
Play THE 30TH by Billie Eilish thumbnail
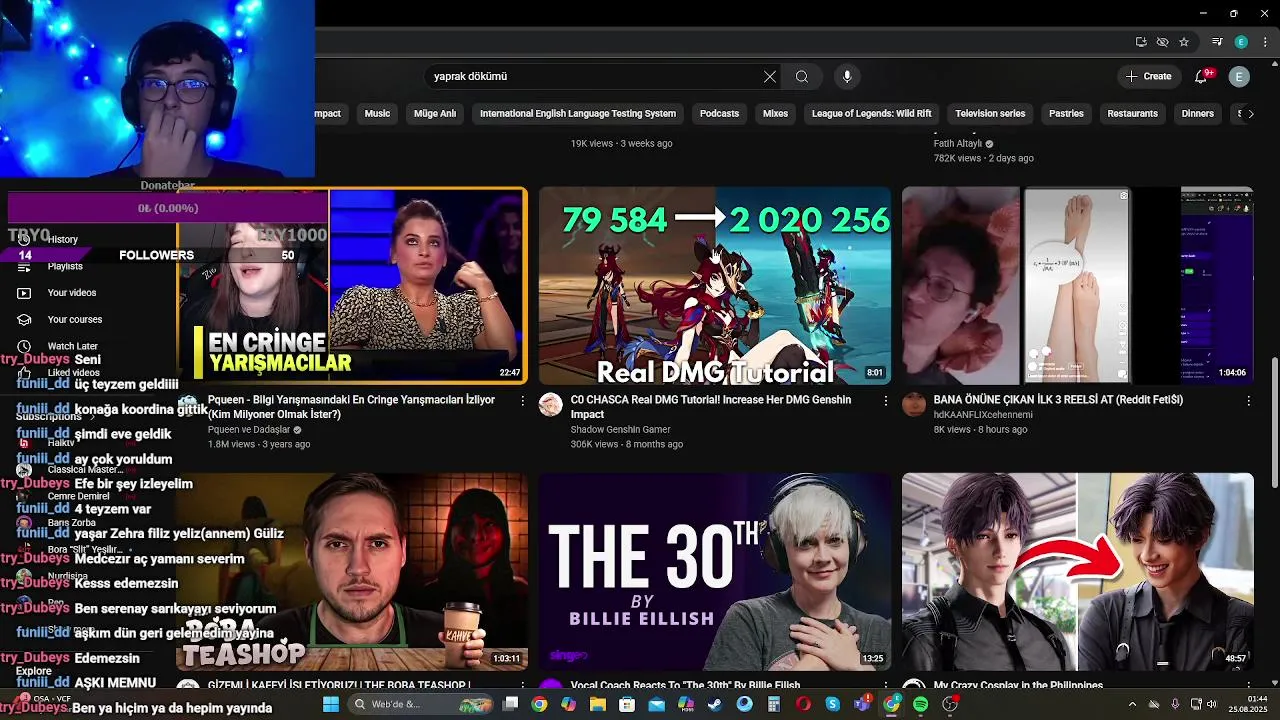click(x=715, y=571)
